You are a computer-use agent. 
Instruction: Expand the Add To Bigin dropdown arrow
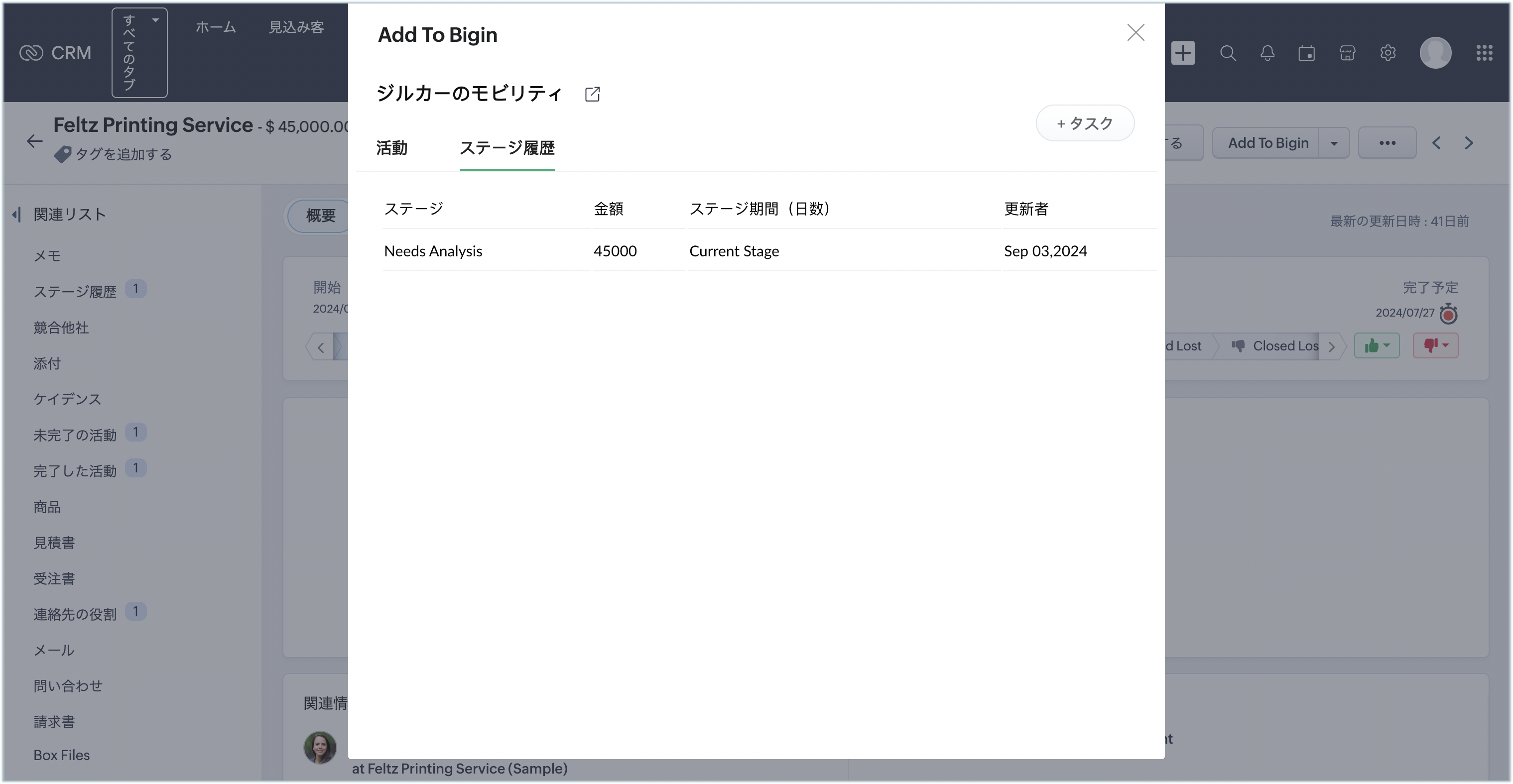pos(1334,143)
